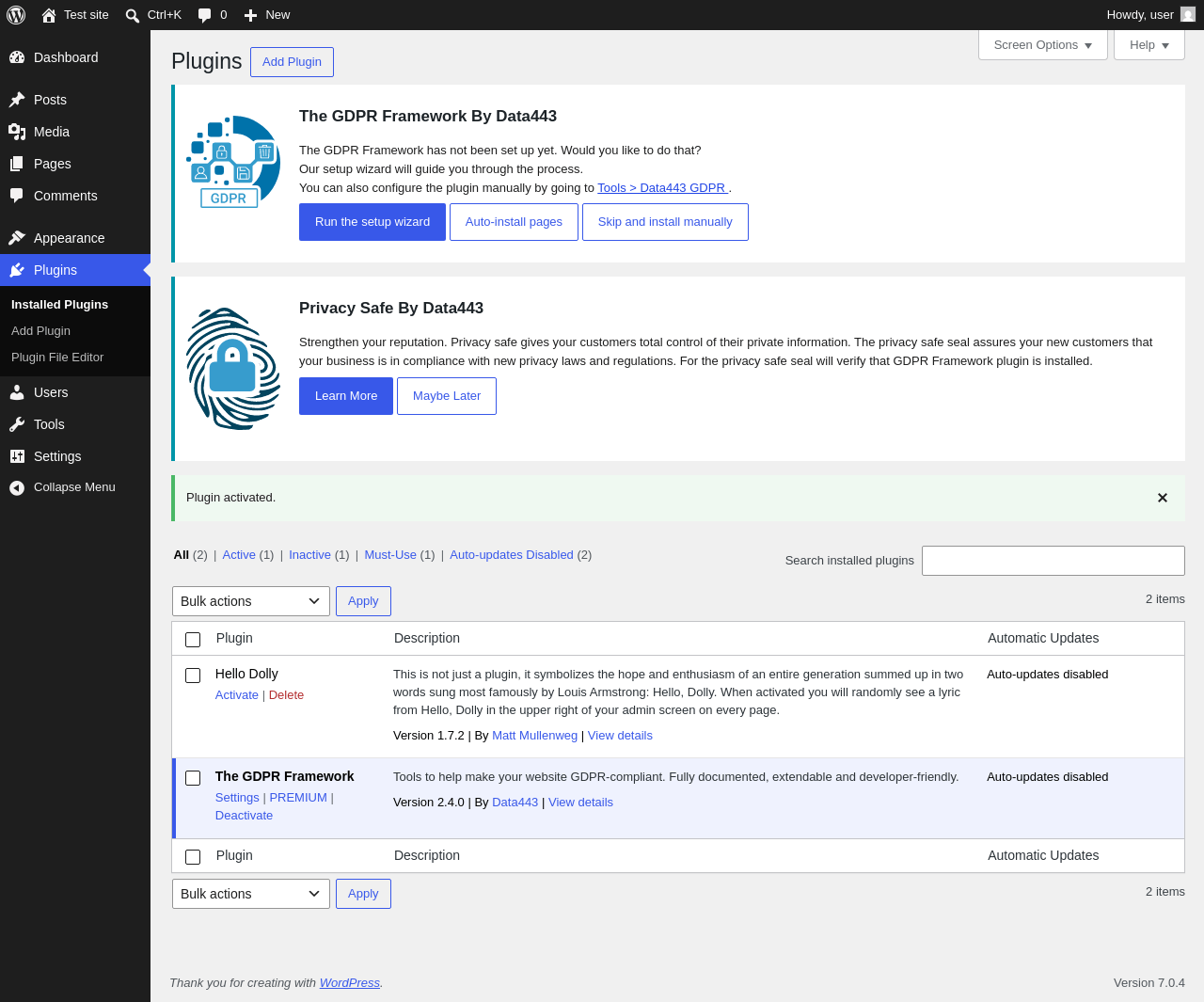Open Add Plugin in the sidebar submenu

click(40, 331)
